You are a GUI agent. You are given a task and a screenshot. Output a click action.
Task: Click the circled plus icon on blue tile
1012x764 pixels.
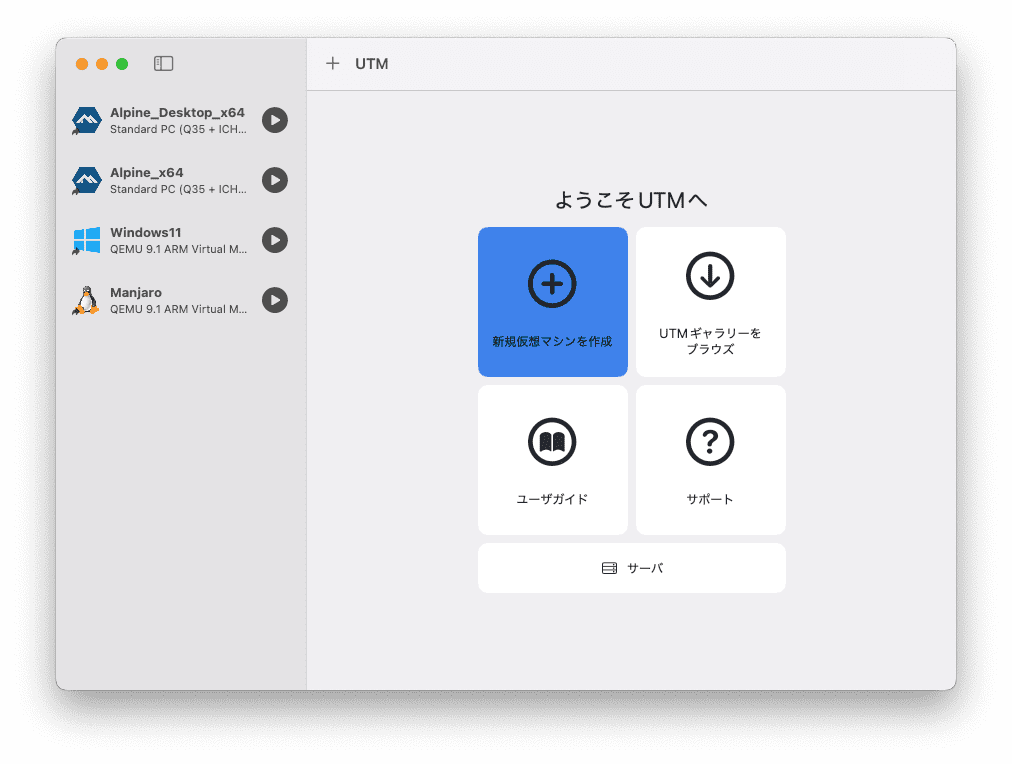coord(552,284)
